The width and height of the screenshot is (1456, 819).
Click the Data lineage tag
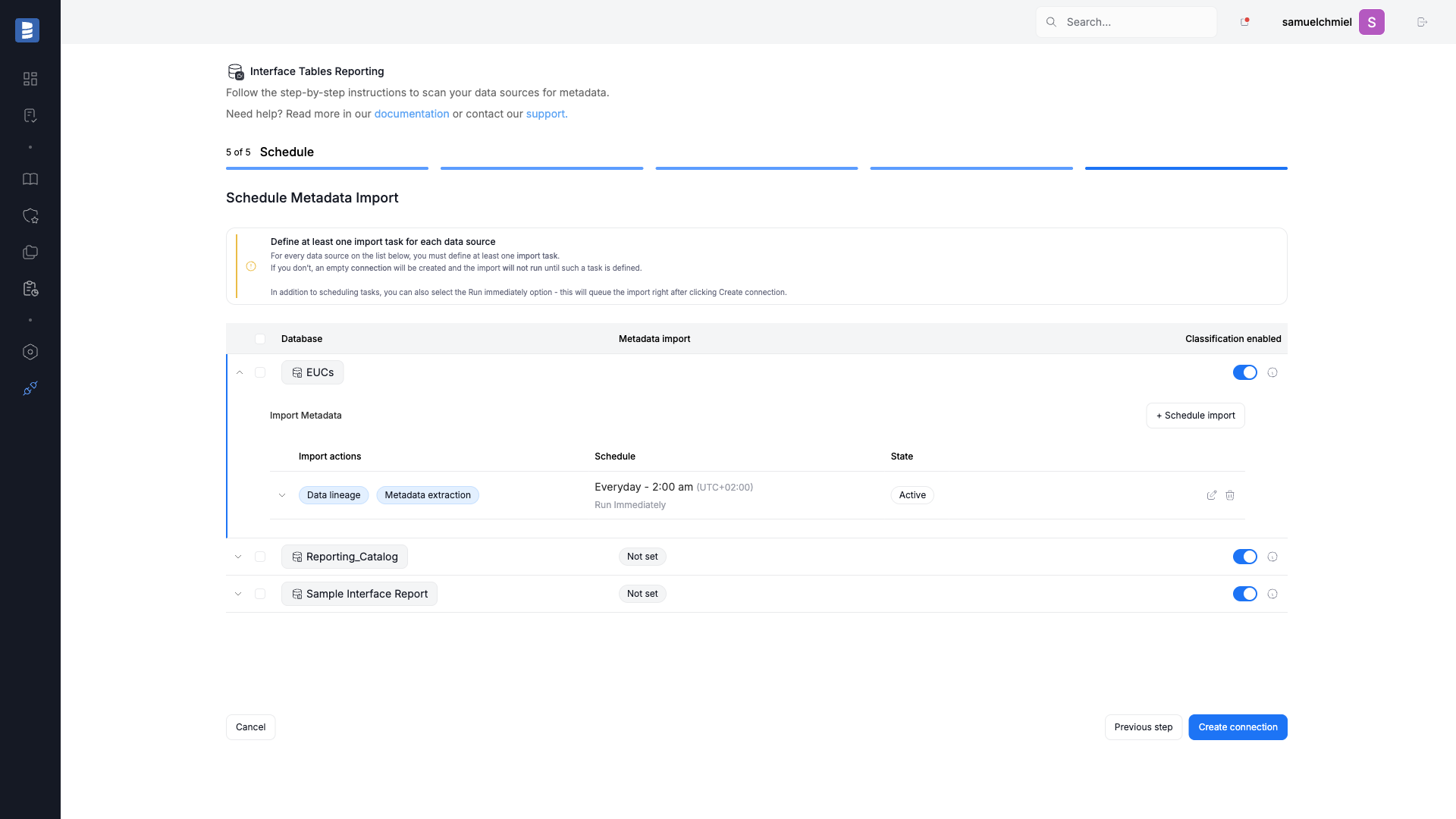click(x=334, y=495)
